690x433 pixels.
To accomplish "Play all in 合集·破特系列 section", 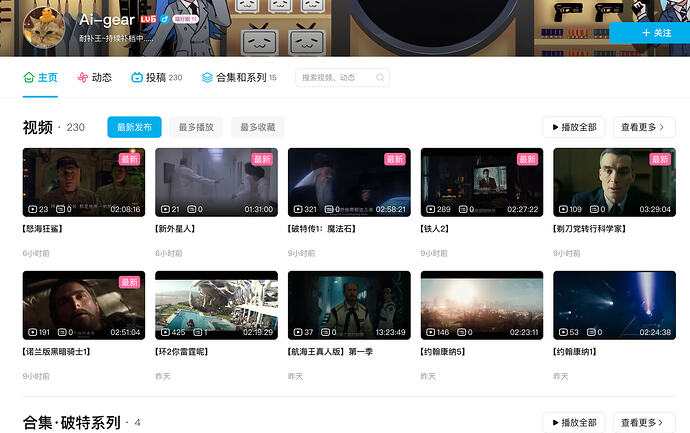I will [574, 422].
